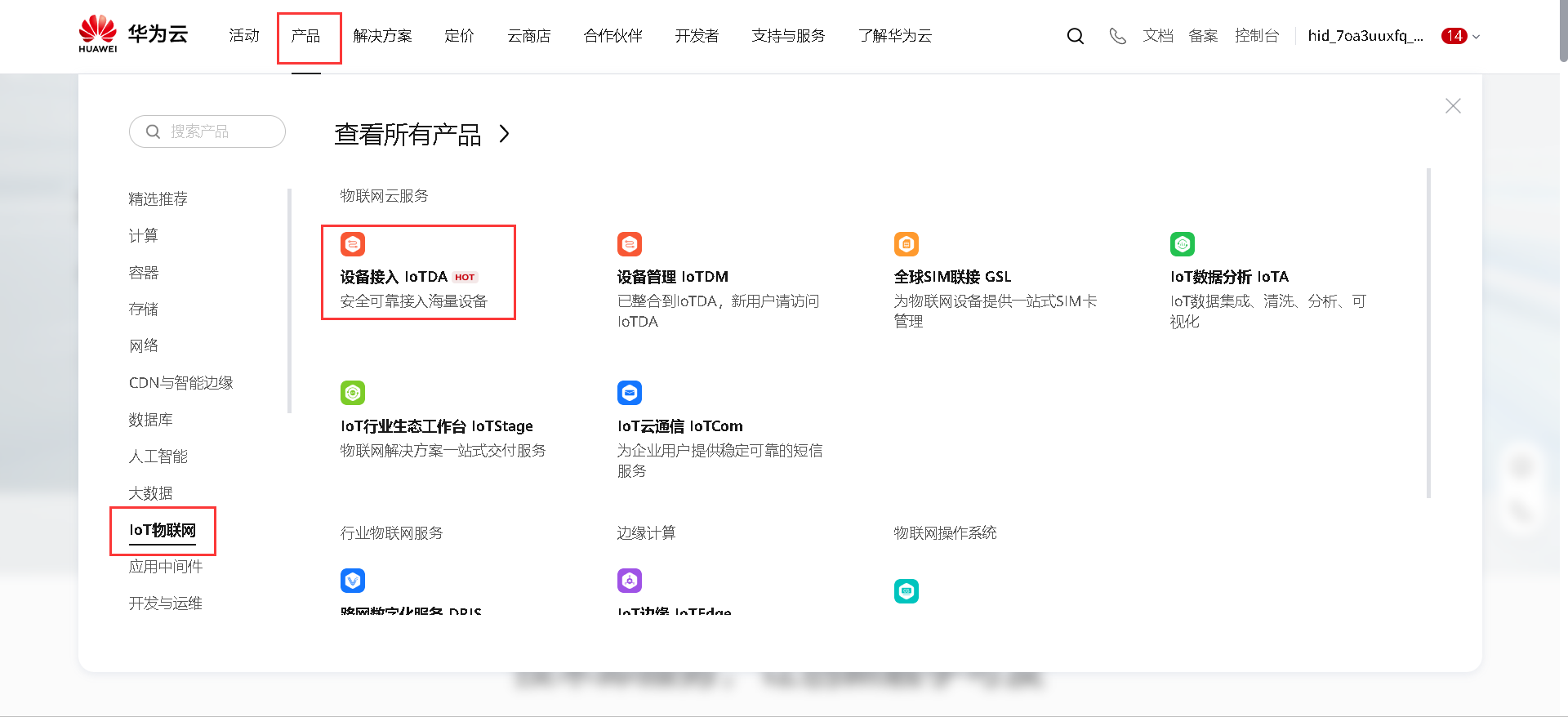
Task: Open the 控制台 console link
Action: (1257, 36)
